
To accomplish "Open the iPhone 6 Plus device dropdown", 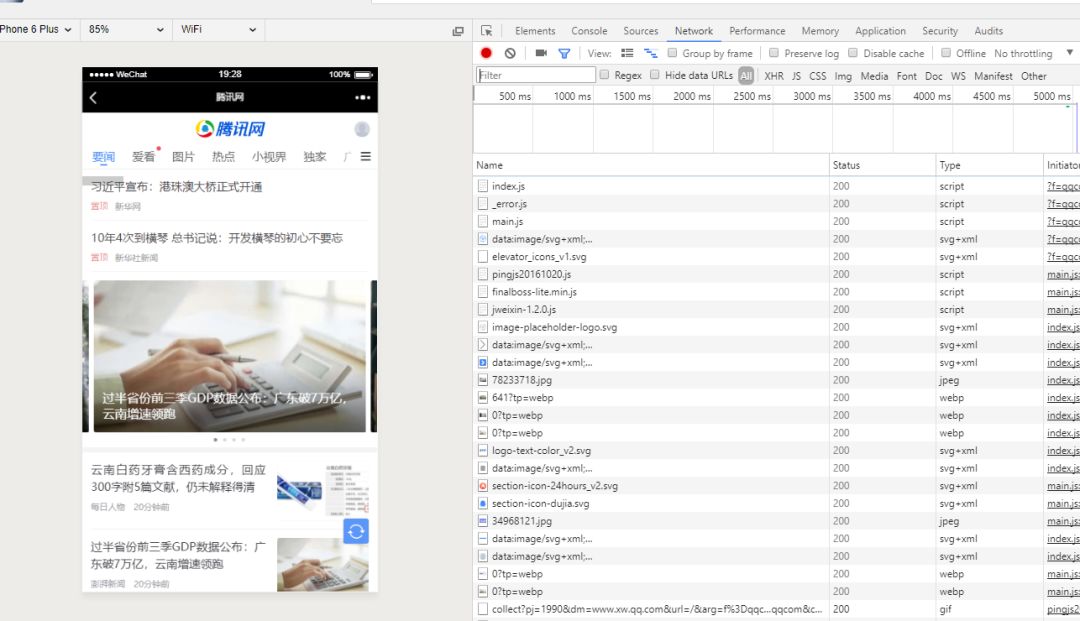I will pyautogui.click(x=36, y=30).
